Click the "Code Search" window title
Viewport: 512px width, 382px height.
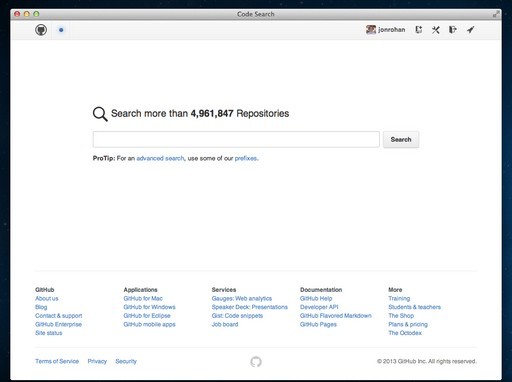(x=256, y=14)
